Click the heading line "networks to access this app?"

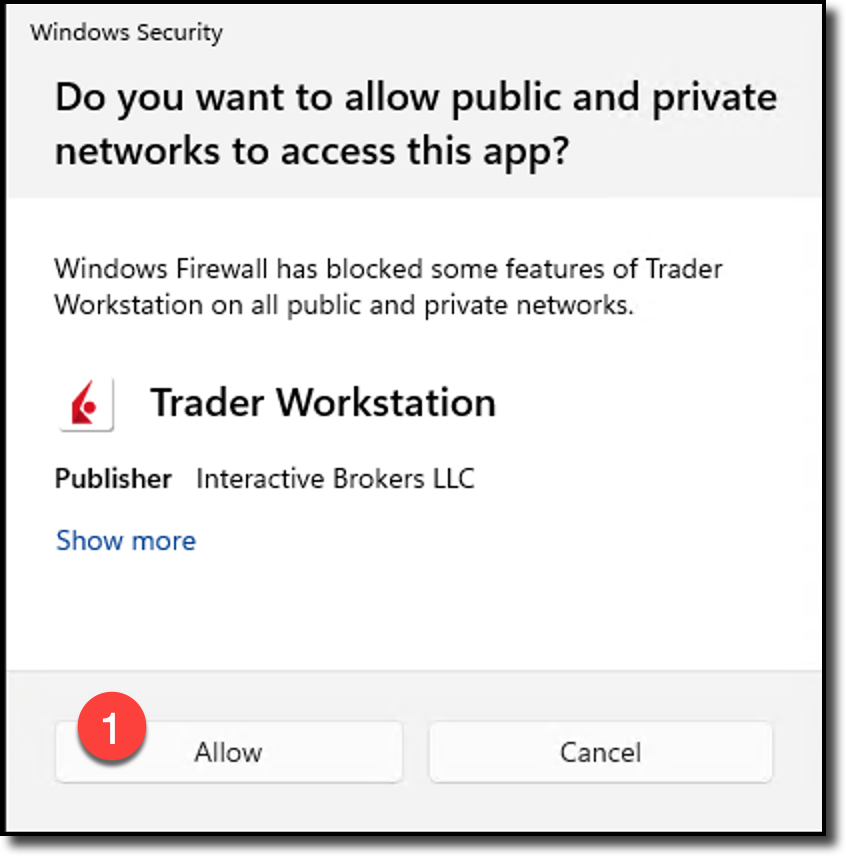[312, 151]
